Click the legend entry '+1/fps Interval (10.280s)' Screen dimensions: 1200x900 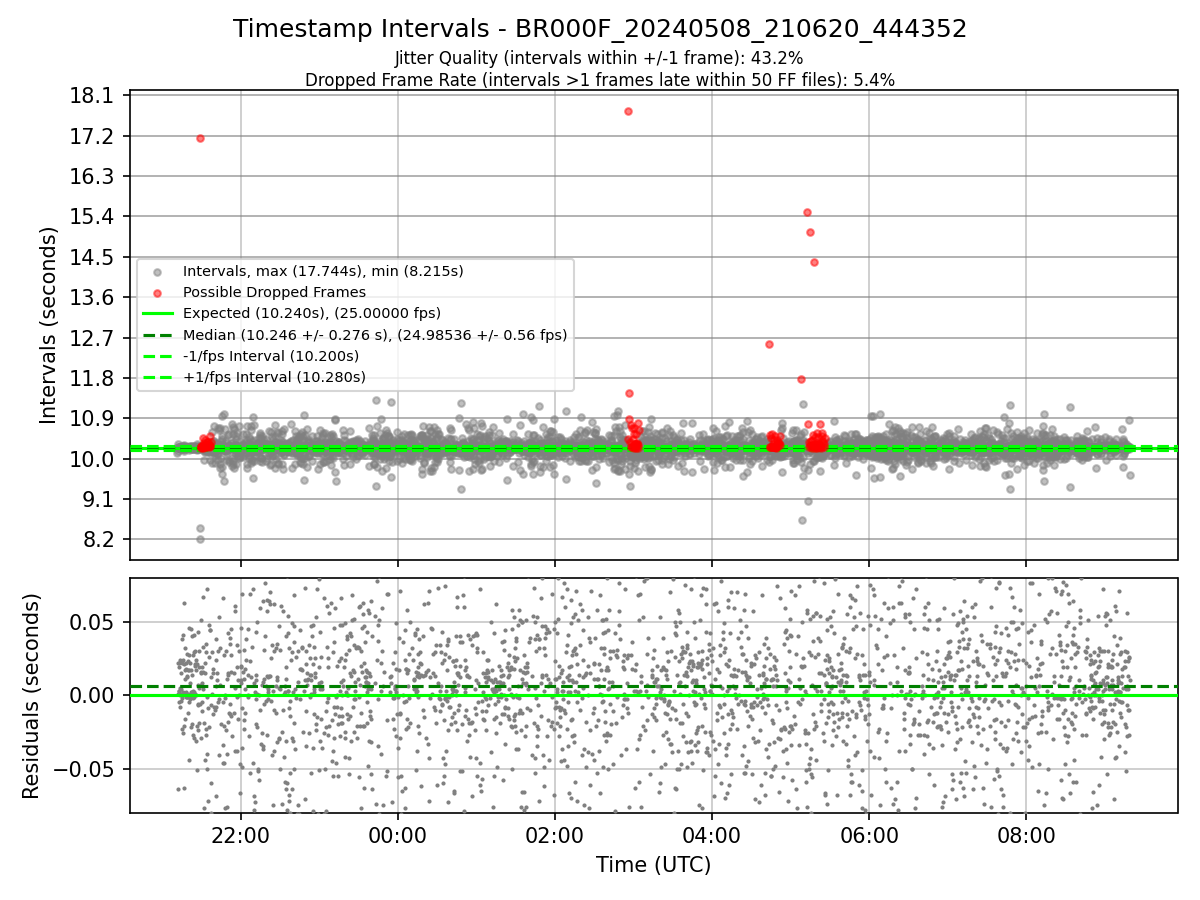point(274,377)
